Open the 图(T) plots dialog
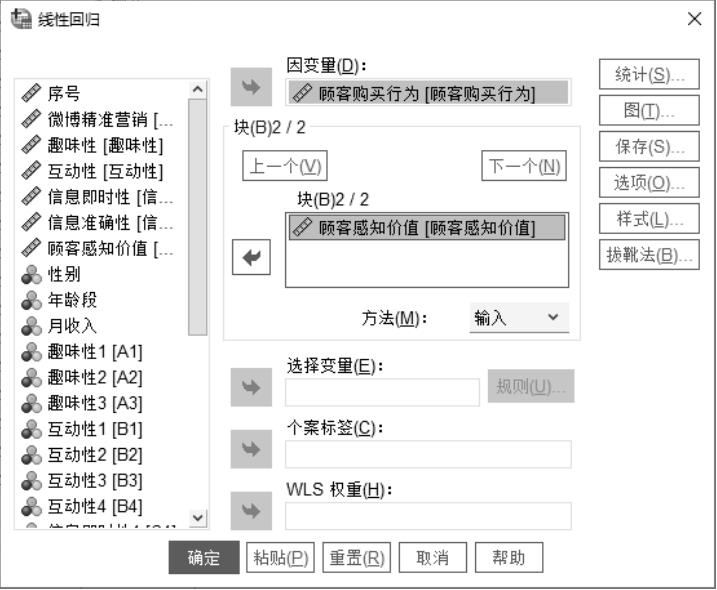 pos(649,110)
